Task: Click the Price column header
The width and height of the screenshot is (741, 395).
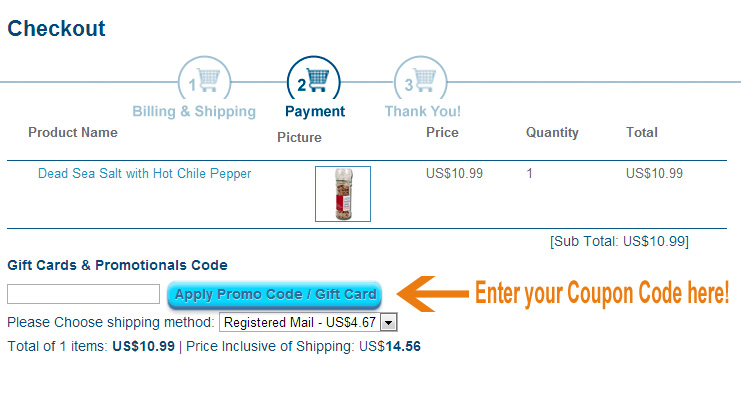Action: point(442,132)
